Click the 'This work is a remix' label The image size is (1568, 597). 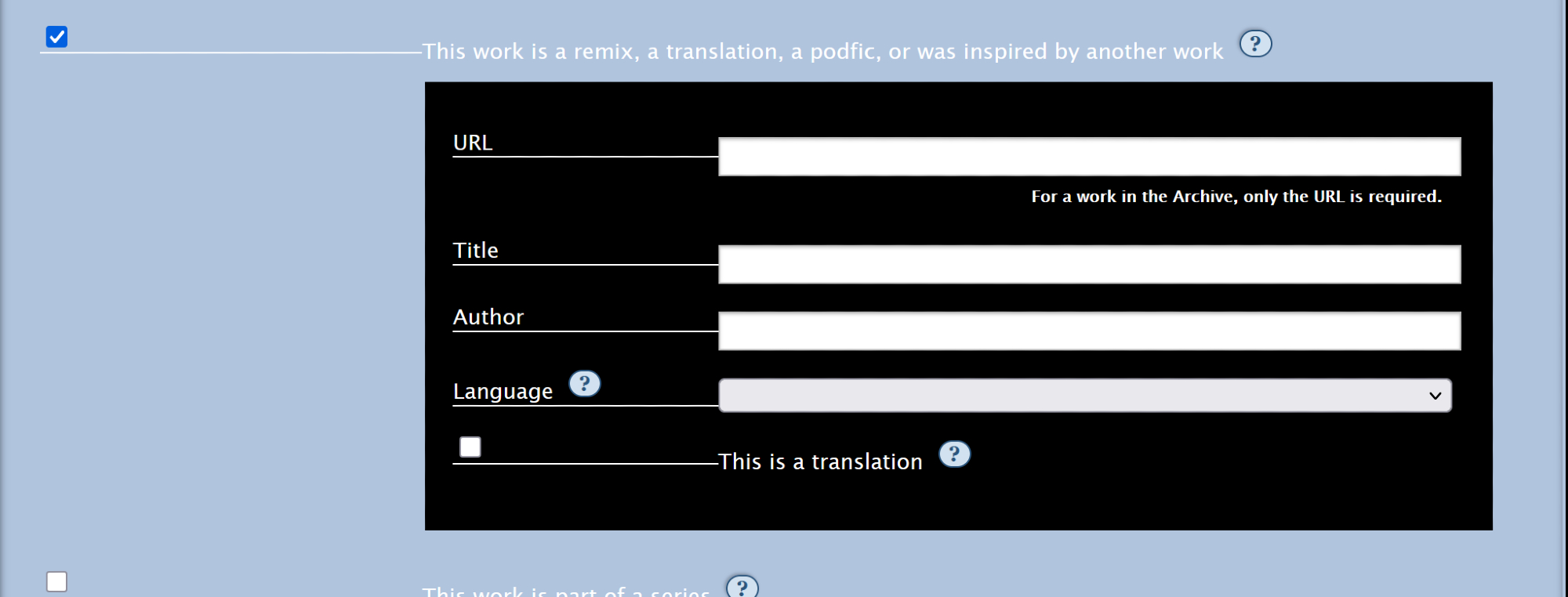point(822,52)
